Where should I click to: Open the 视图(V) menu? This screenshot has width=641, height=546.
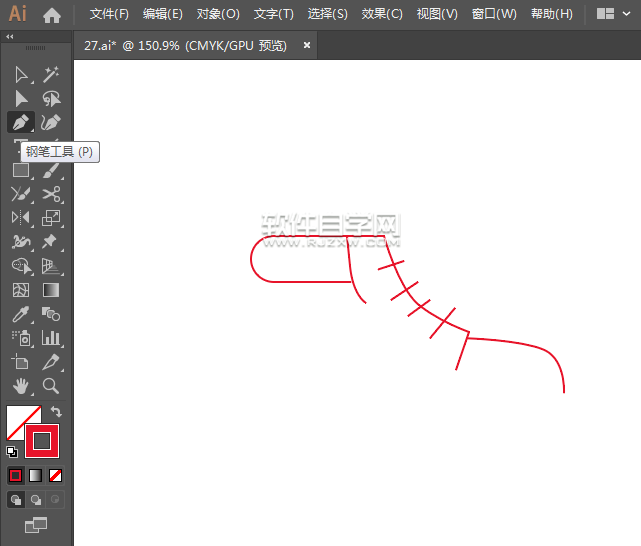pos(437,14)
